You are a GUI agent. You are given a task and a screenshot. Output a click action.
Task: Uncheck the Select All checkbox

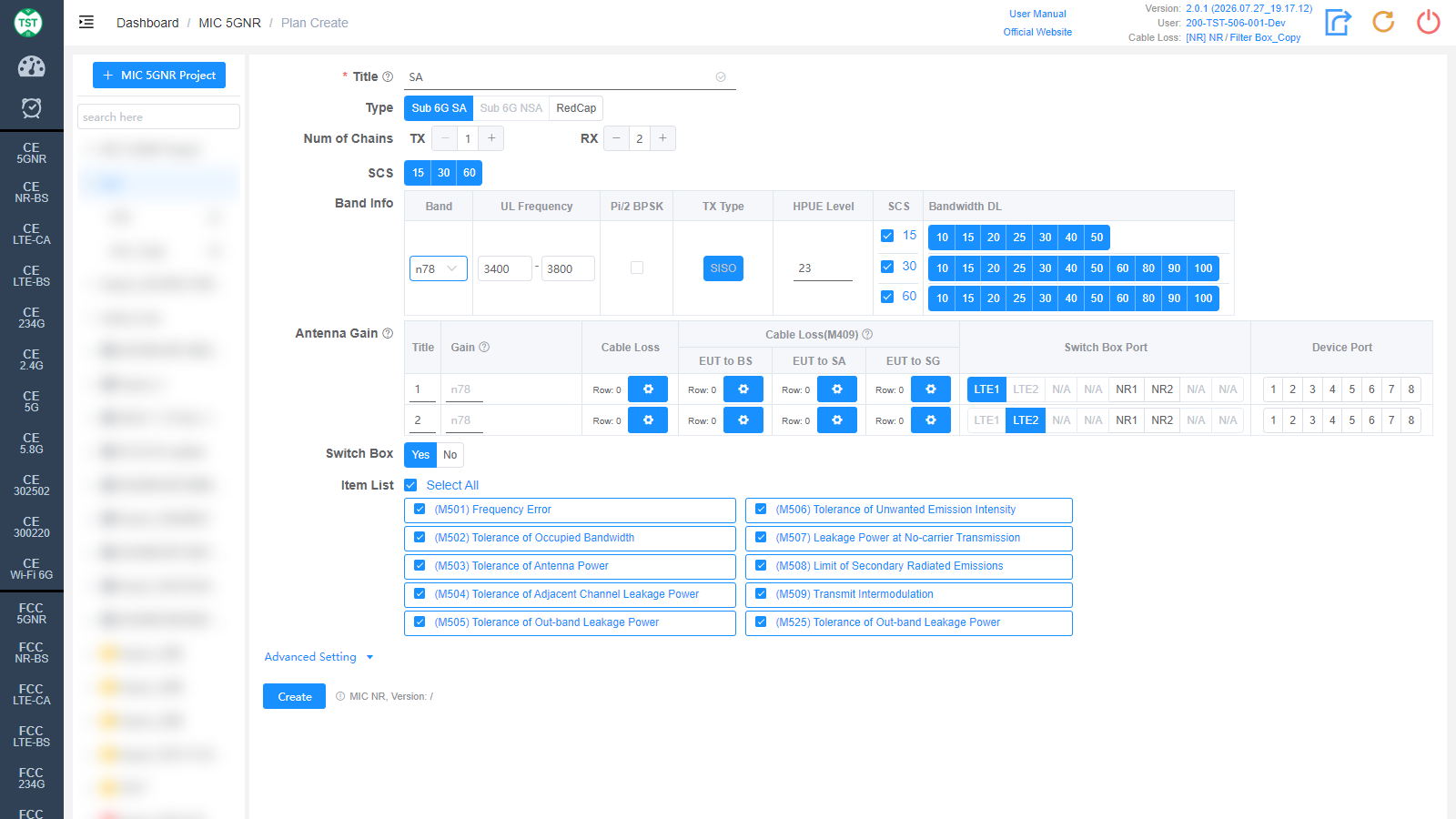[410, 485]
